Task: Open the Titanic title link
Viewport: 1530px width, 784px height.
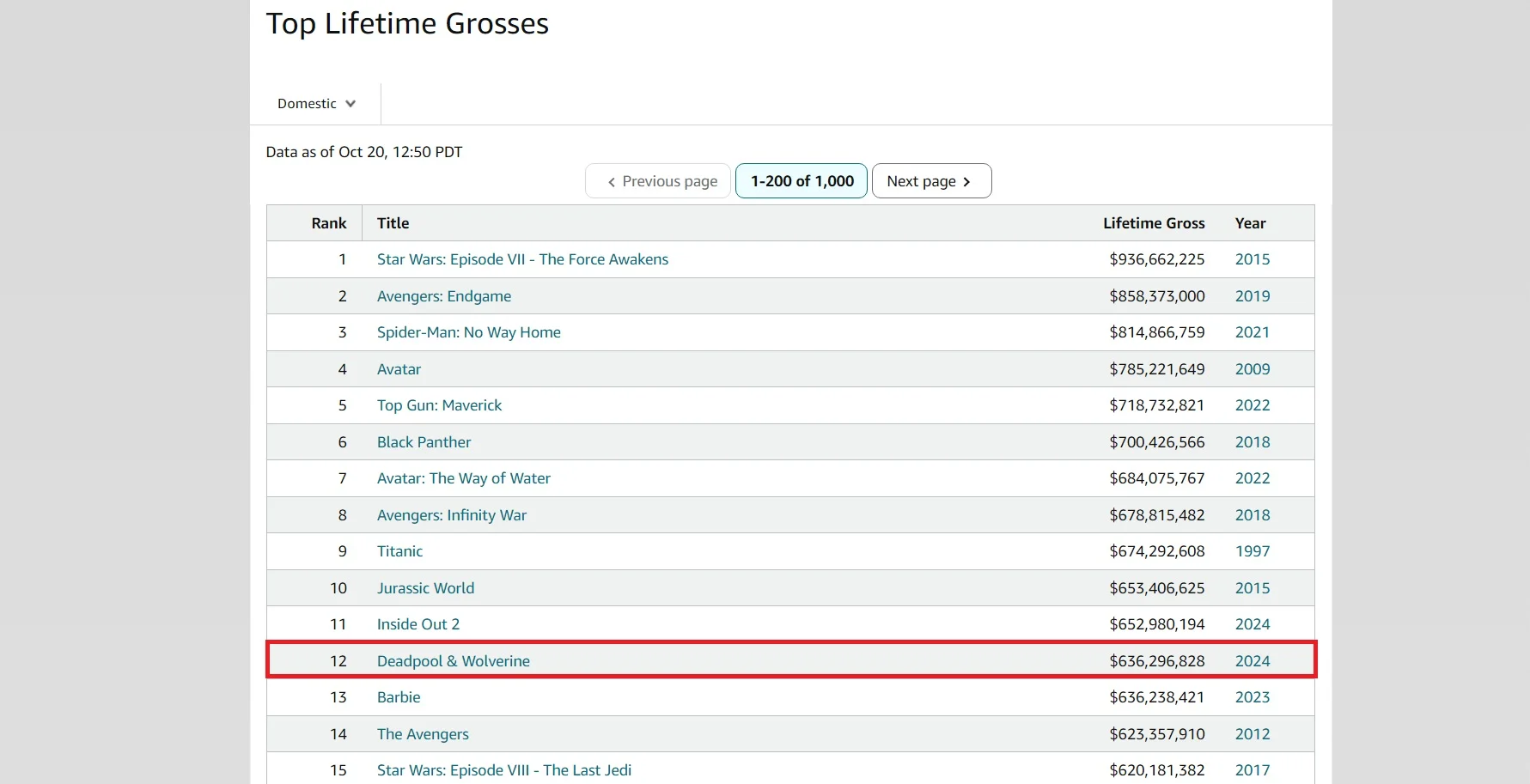Action: [x=399, y=551]
